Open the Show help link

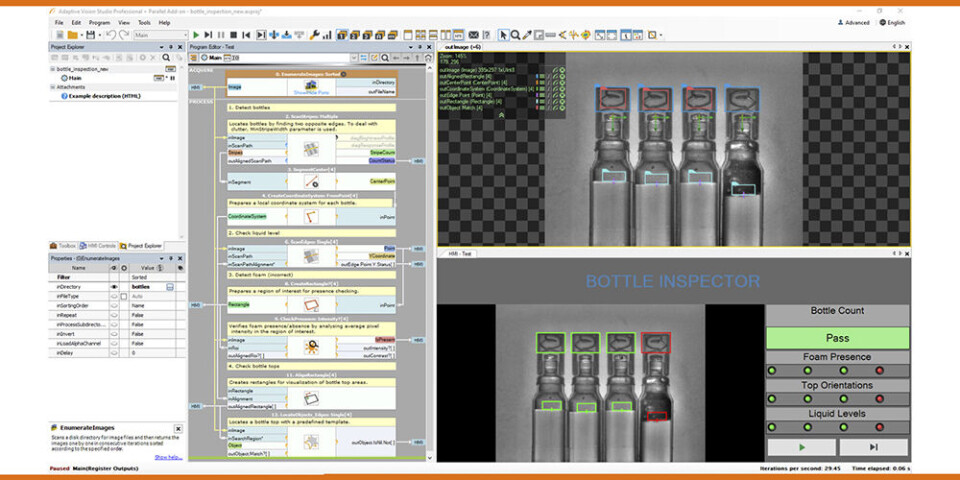click(168, 457)
